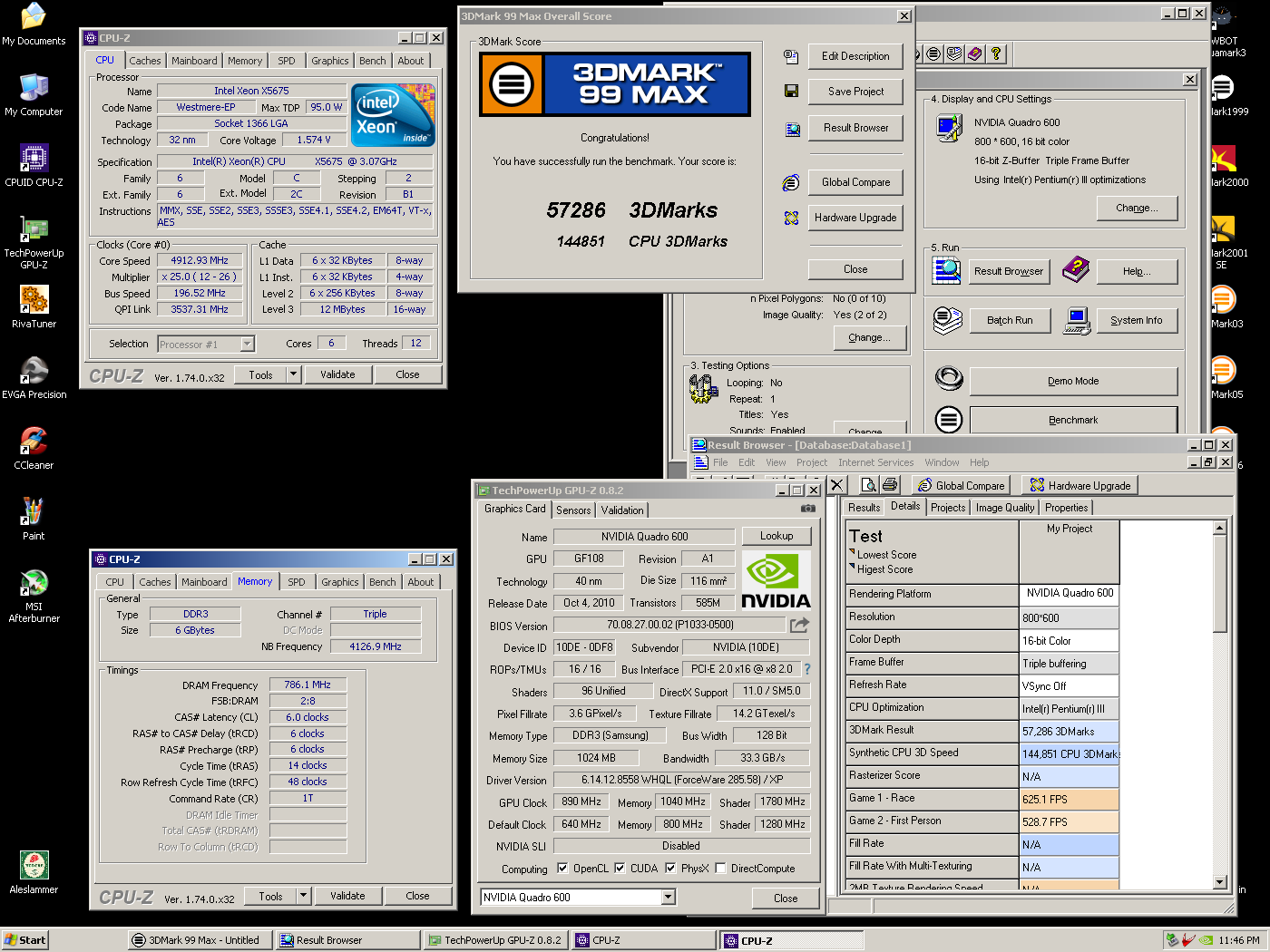The height and width of the screenshot is (952, 1270).
Task: Click the floppy disk icon beside Save Project
Action: pyautogui.click(x=791, y=92)
